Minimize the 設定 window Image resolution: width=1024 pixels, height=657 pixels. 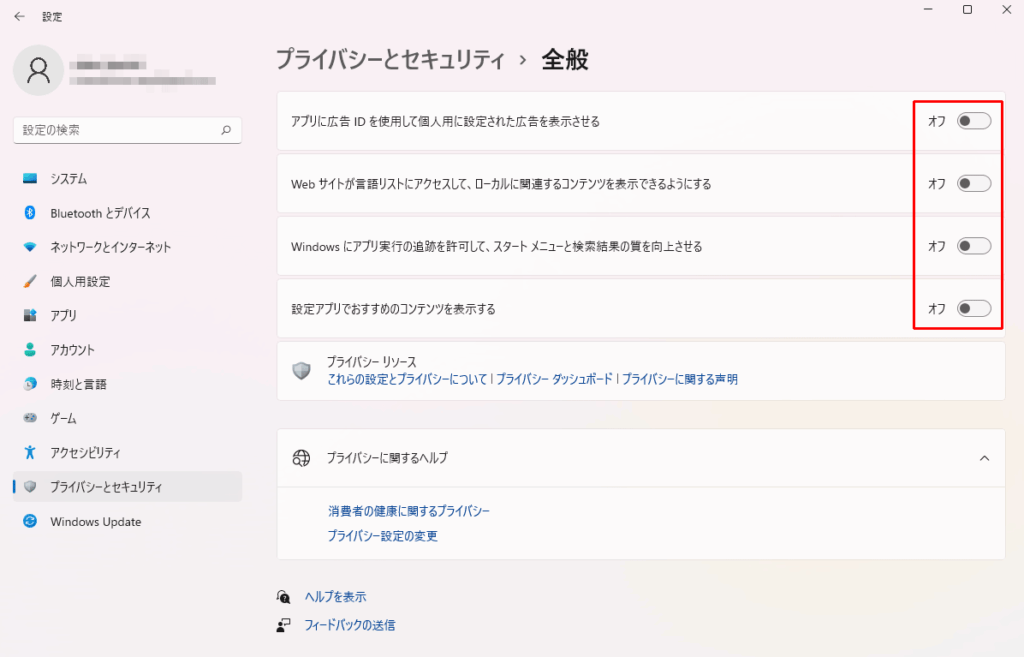point(928,10)
